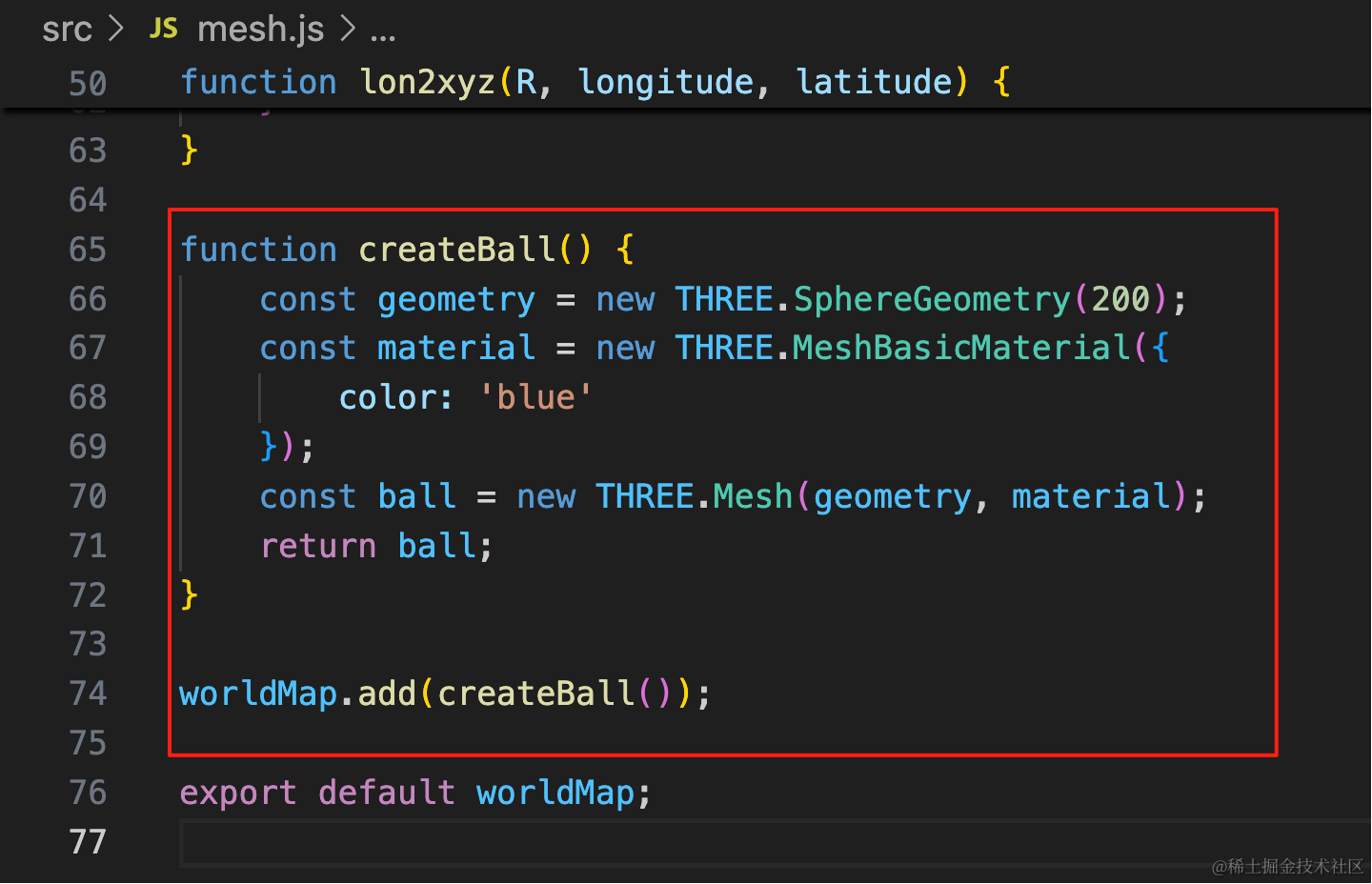The image size is (1372, 884).
Task: Click 'createBall' in the function declaration
Action: pyautogui.click(x=457, y=250)
